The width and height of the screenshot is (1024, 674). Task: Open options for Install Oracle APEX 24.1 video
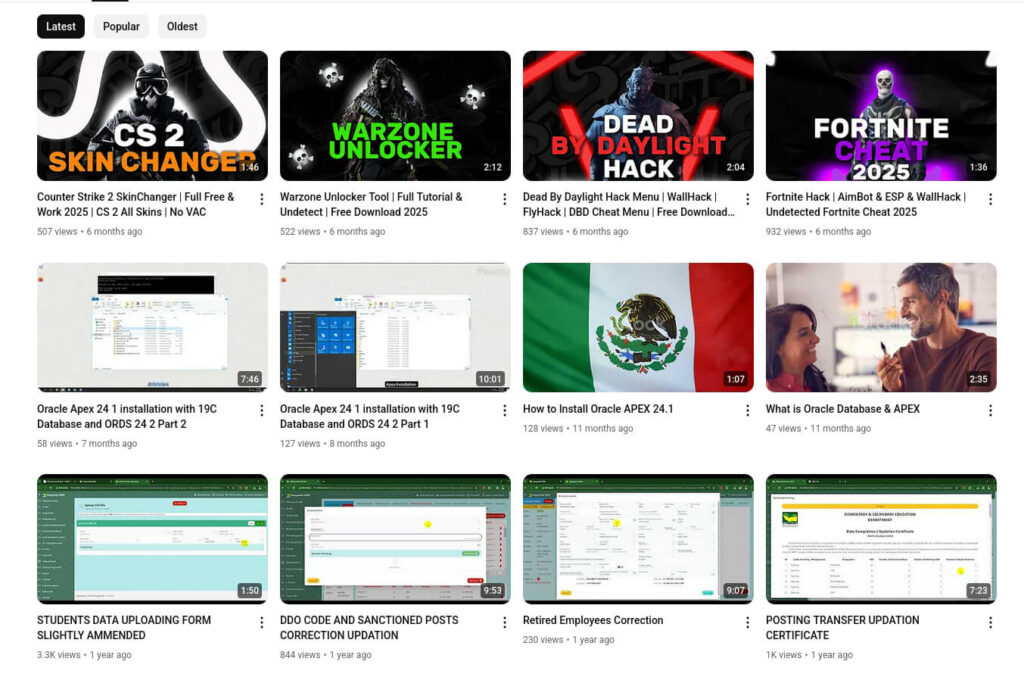[x=748, y=411]
